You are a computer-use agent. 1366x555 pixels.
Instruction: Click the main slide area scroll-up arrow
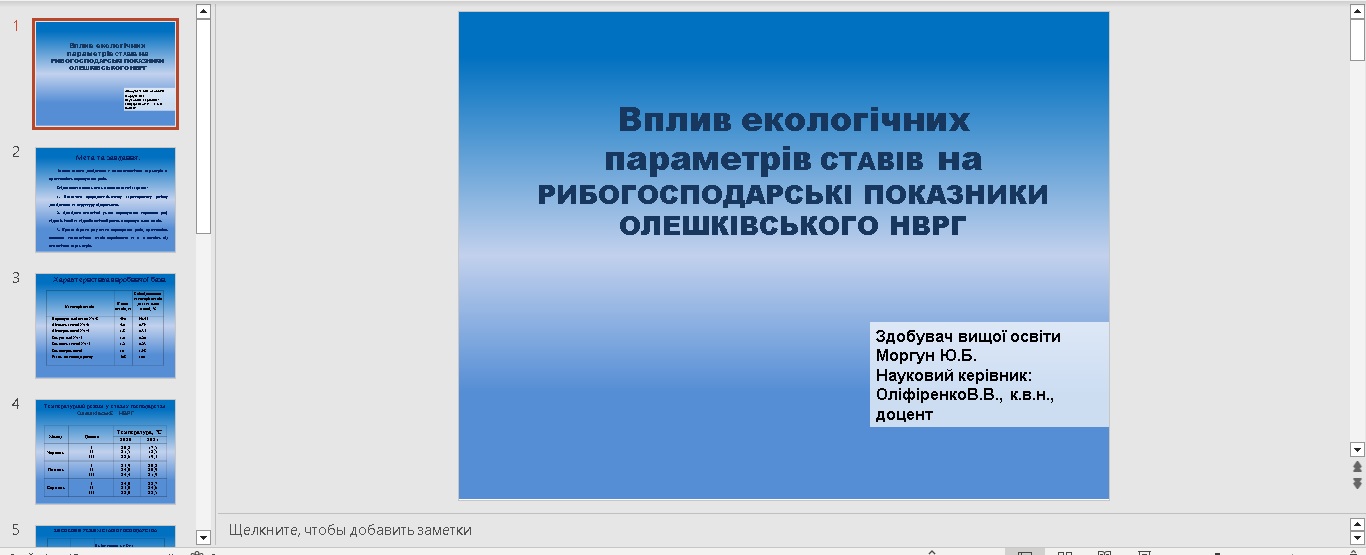(1357, 11)
